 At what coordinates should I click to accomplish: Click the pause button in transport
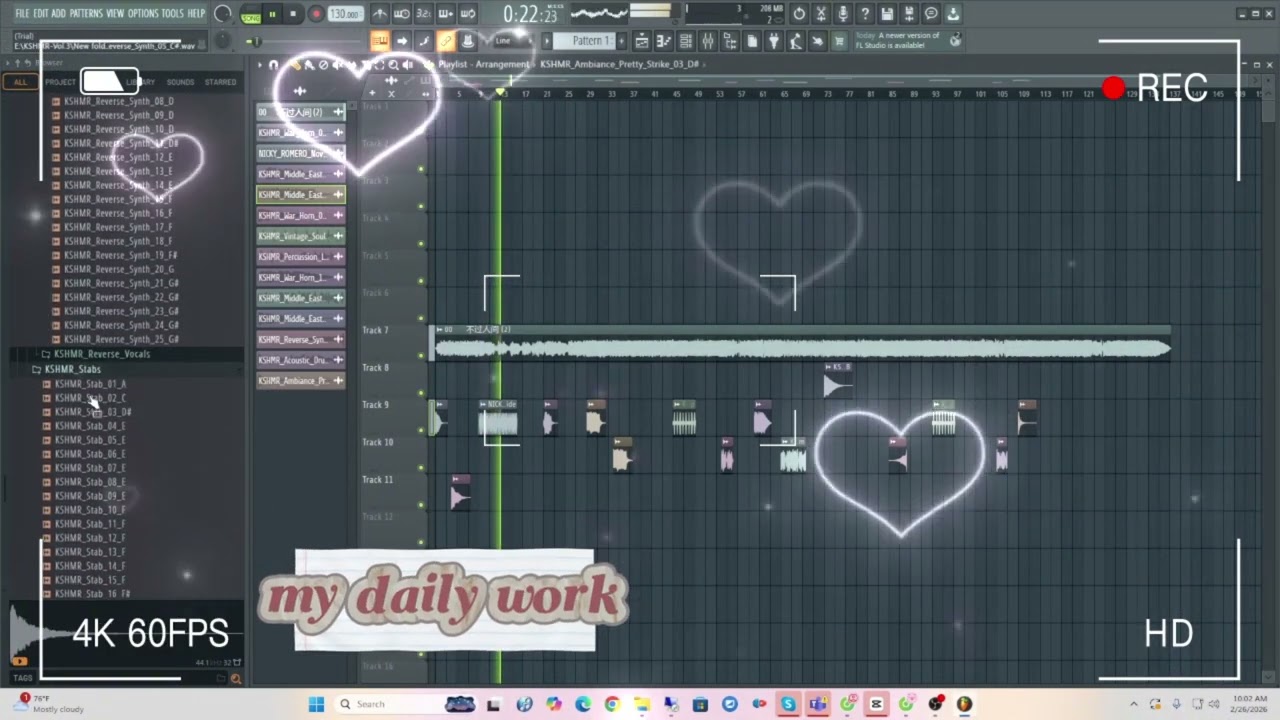coord(272,14)
